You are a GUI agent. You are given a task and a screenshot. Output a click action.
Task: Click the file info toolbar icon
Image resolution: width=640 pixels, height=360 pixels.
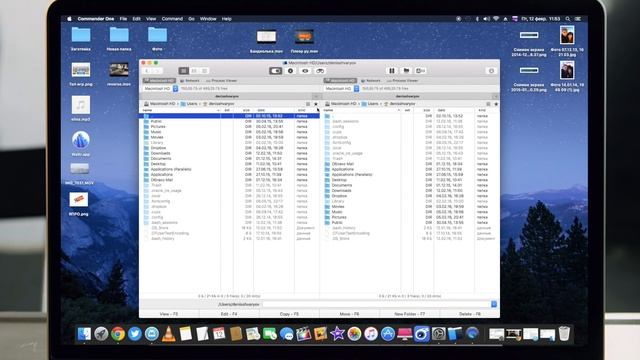pyautogui.click(x=290, y=71)
